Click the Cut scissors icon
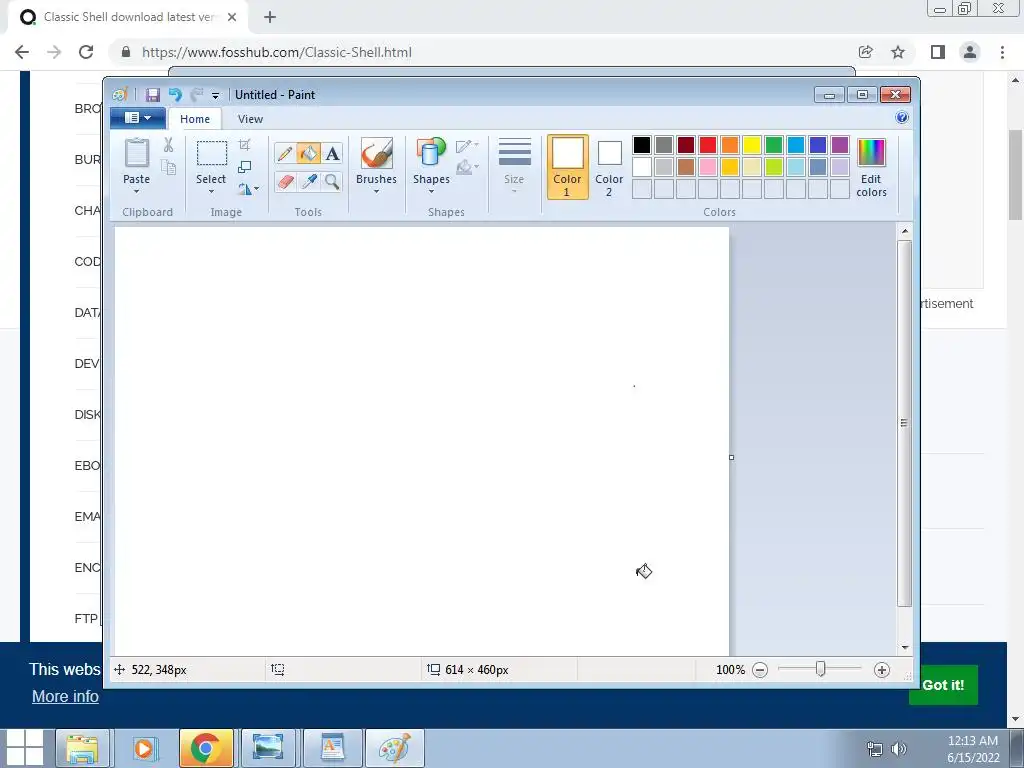Image resolution: width=1024 pixels, height=768 pixels. pos(168,145)
